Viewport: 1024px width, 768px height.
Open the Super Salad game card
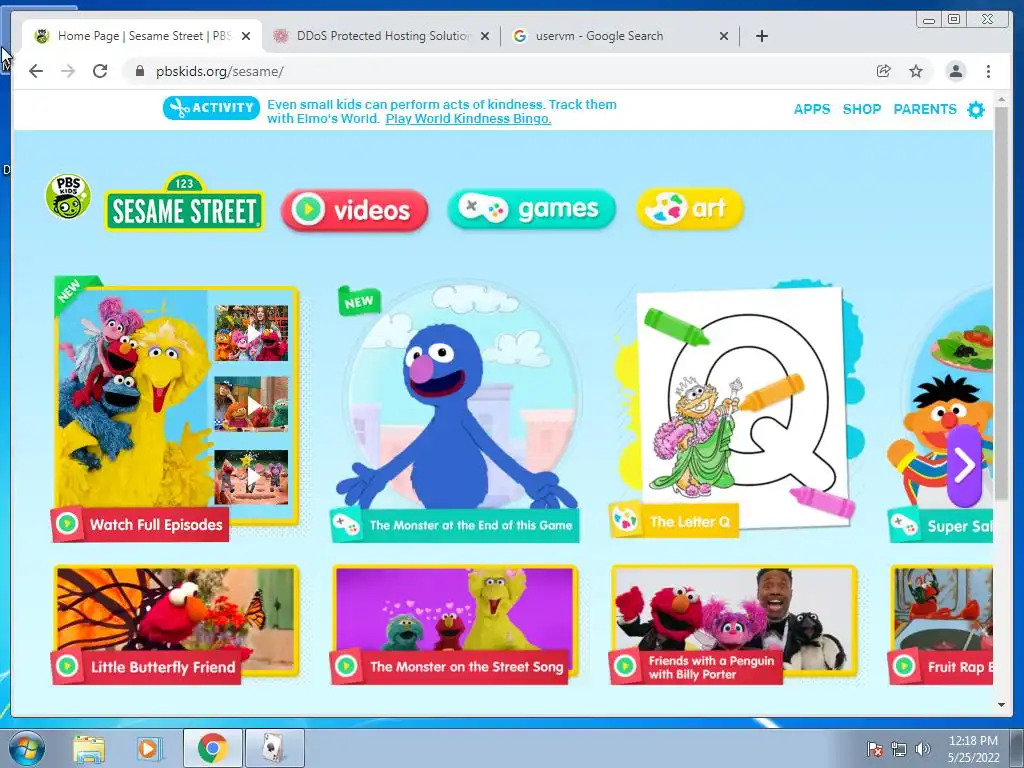(941, 415)
